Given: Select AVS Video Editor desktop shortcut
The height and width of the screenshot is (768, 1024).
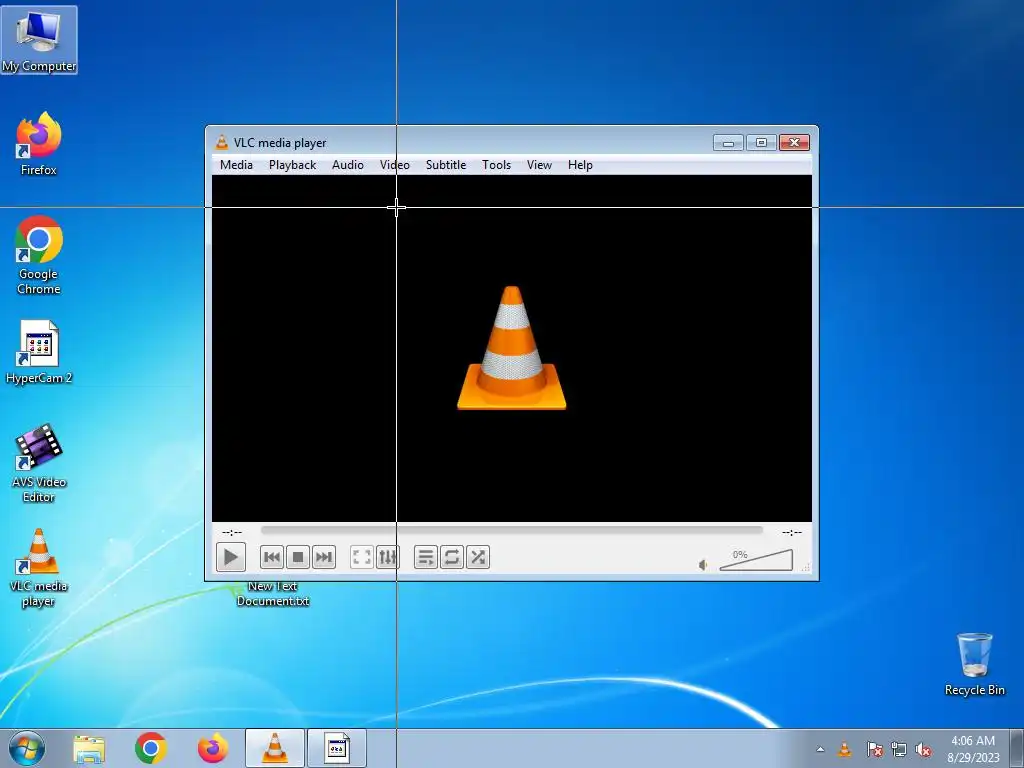Looking at the screenshot, I should (x=39, y=462).
